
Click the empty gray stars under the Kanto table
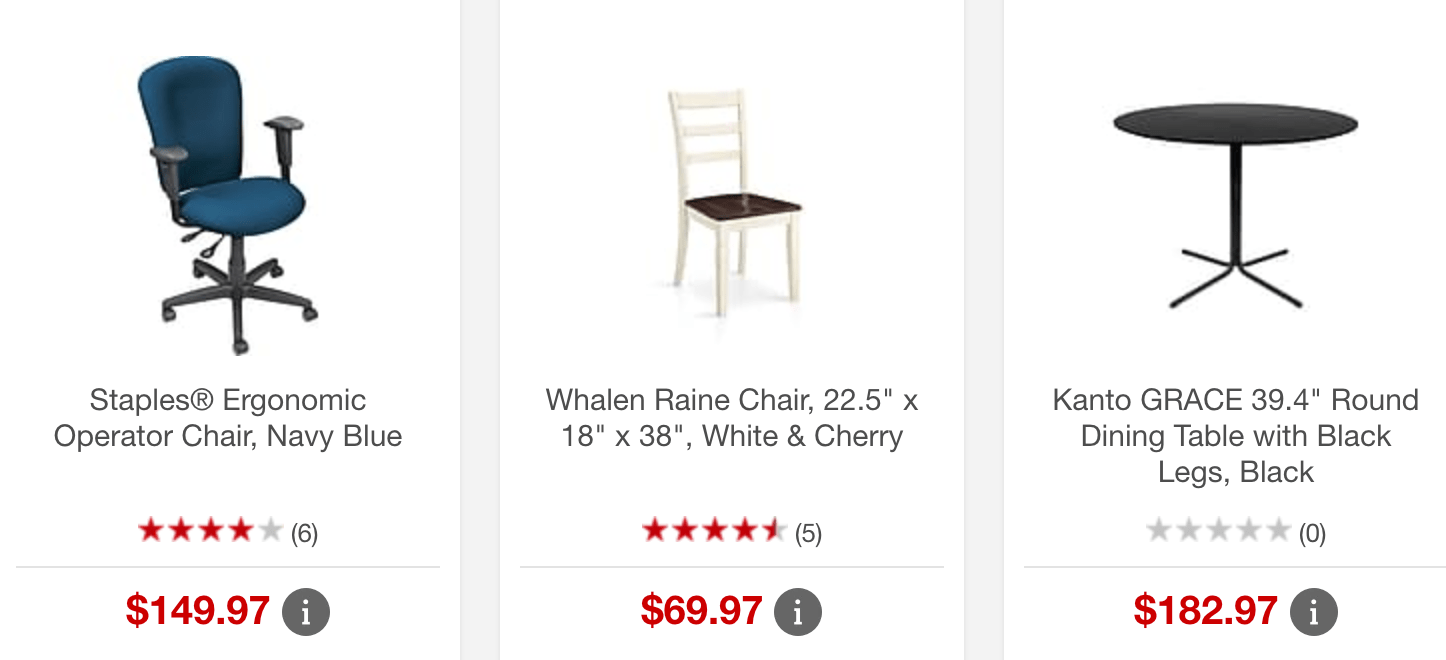pyautogui.click(x=1218, y=531)
